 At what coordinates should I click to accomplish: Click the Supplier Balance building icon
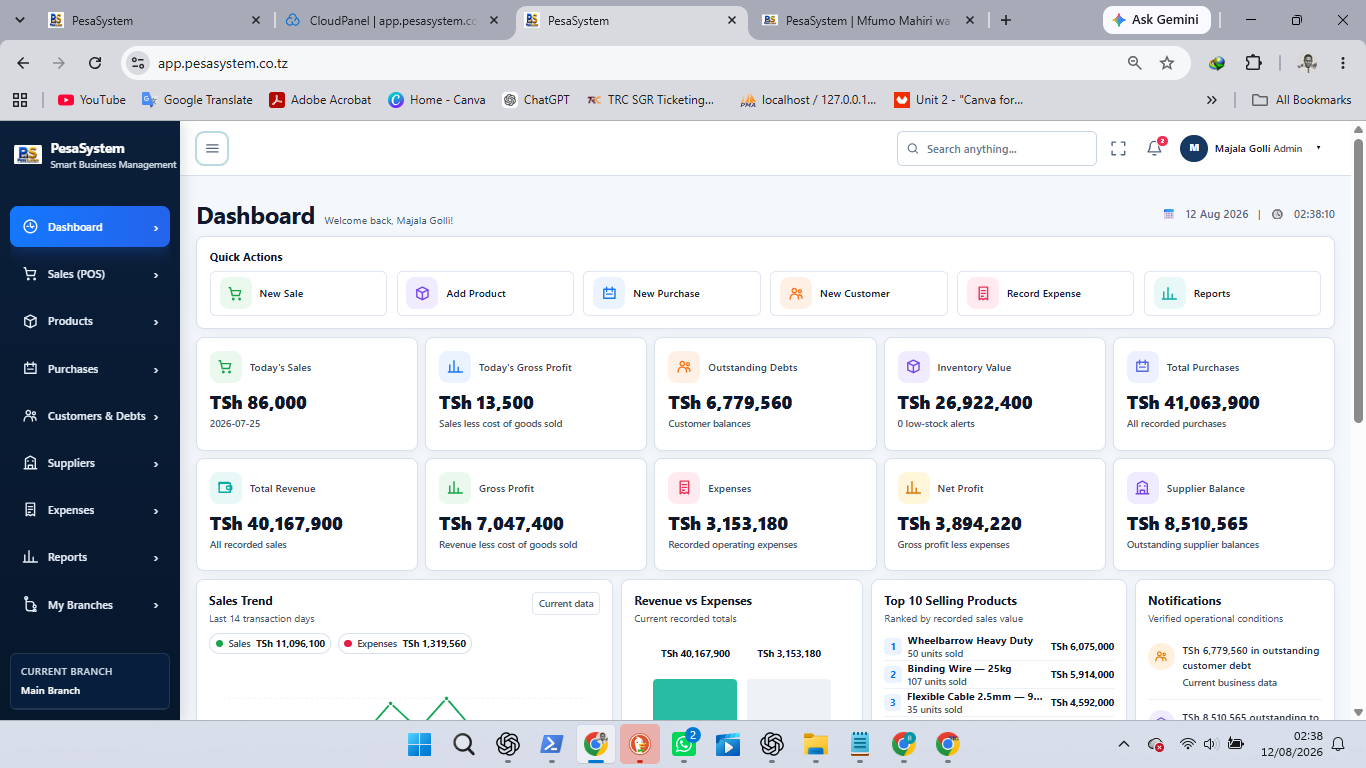1143,488
